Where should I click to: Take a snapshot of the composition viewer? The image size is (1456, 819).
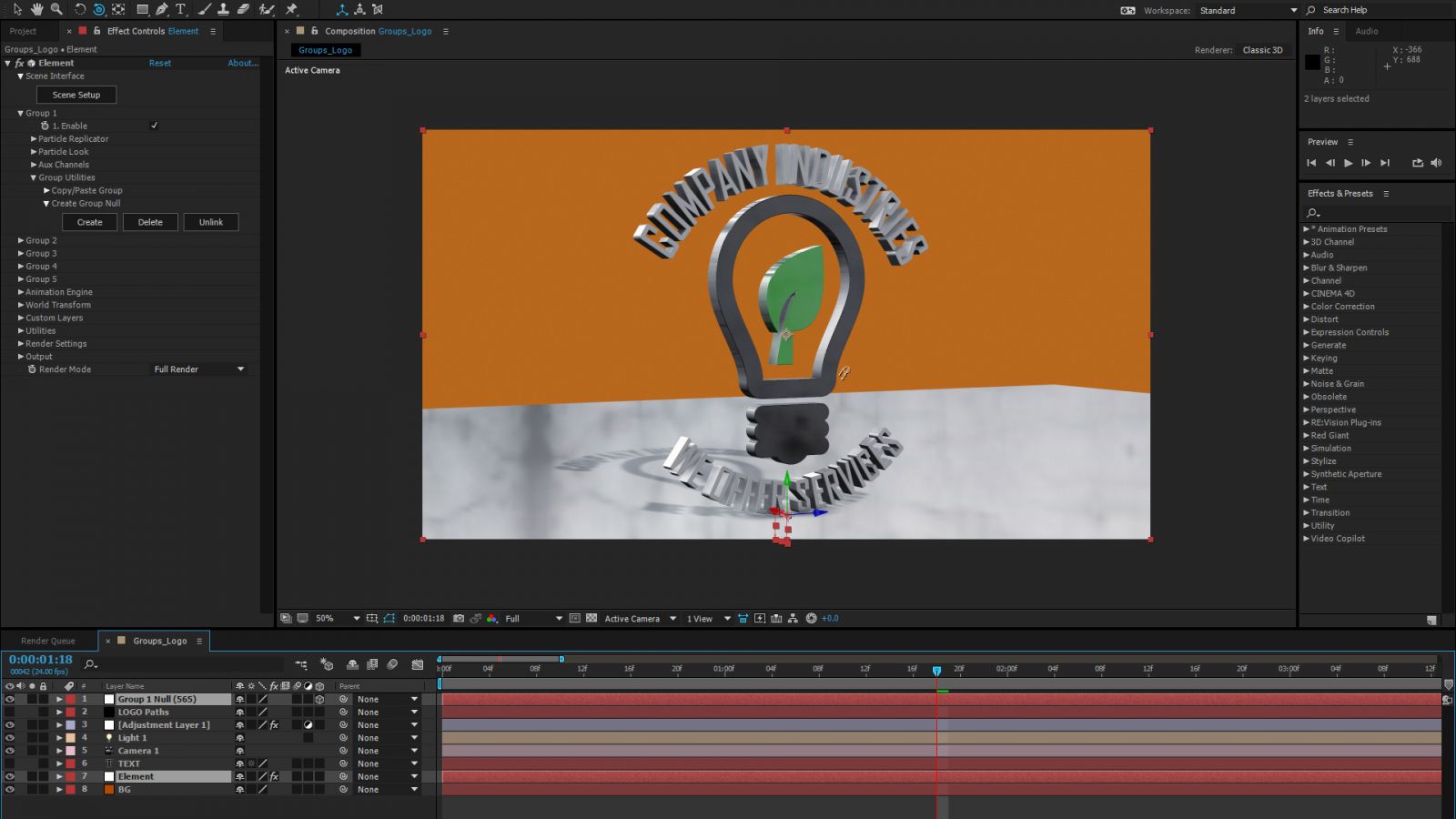(x=460, y=618)
